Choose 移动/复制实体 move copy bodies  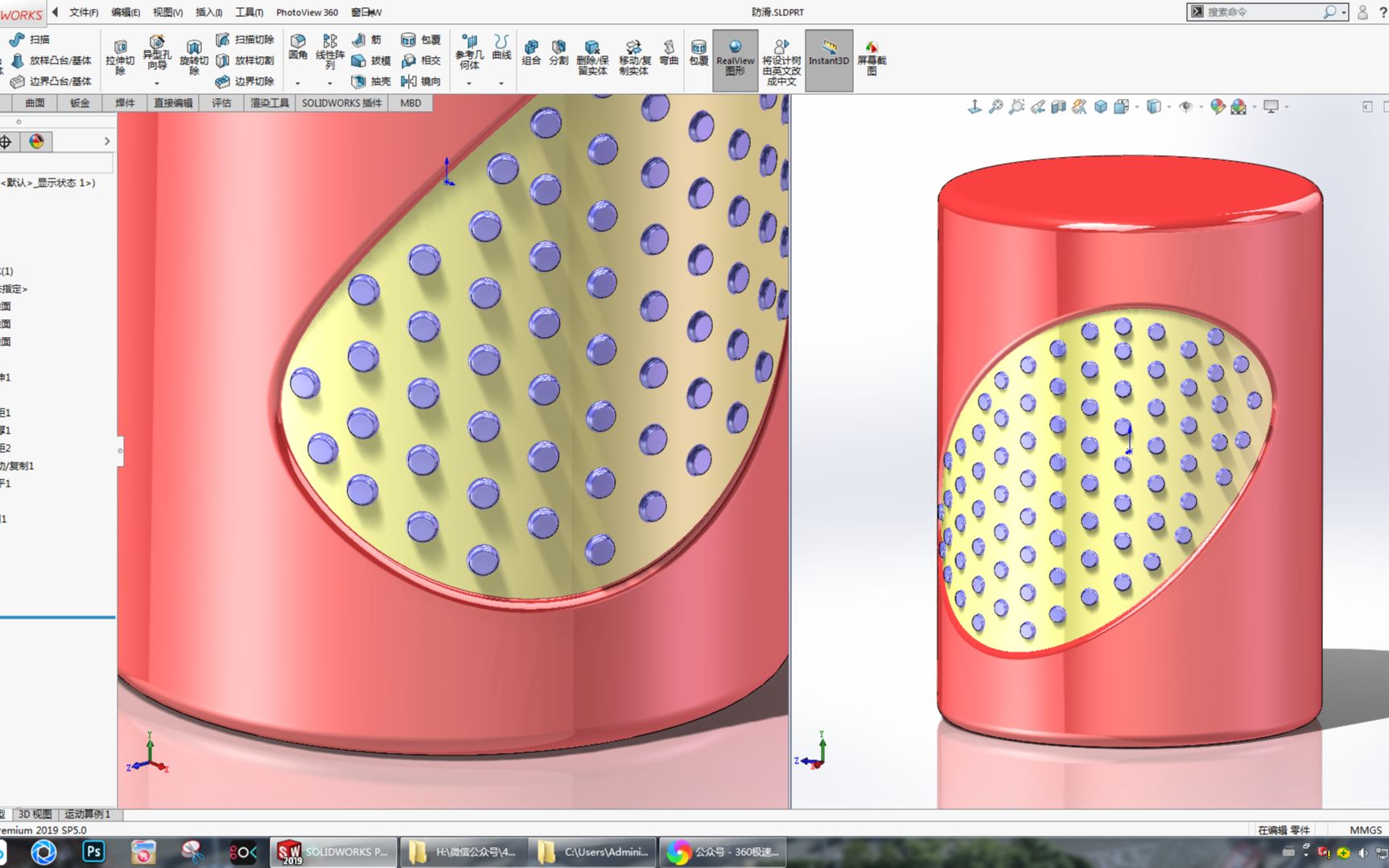(x=634, y=57)
